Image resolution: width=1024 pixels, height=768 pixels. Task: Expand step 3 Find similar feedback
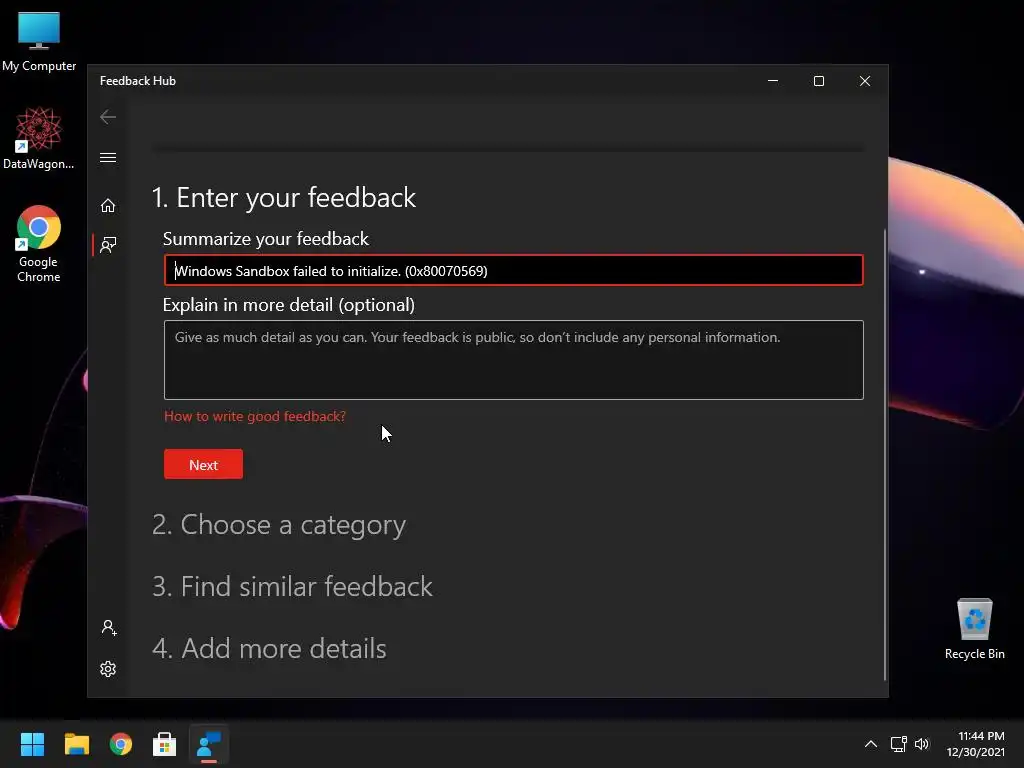[x=292, y=586]
